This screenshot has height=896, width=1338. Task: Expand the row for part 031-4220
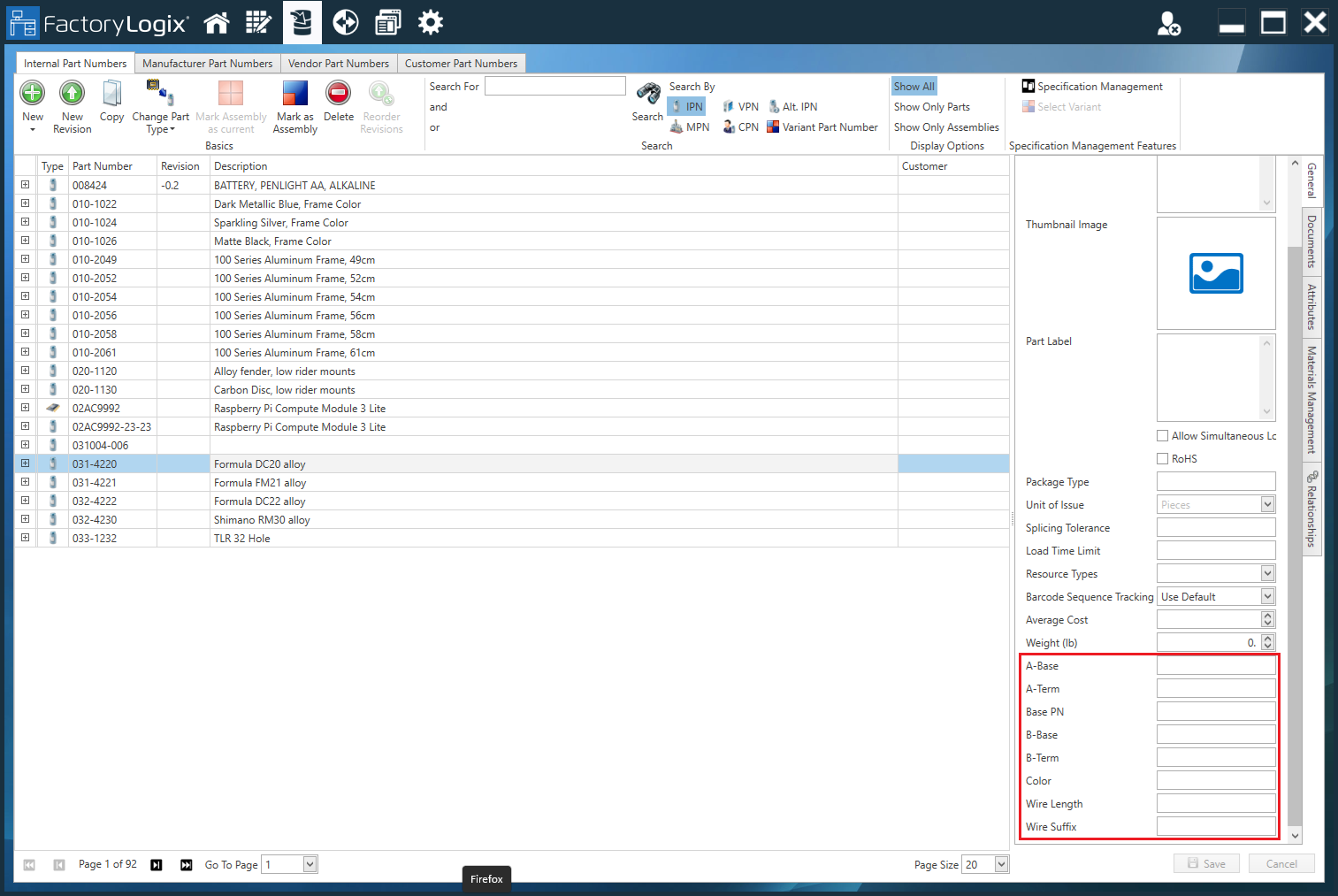pos(25,463)
